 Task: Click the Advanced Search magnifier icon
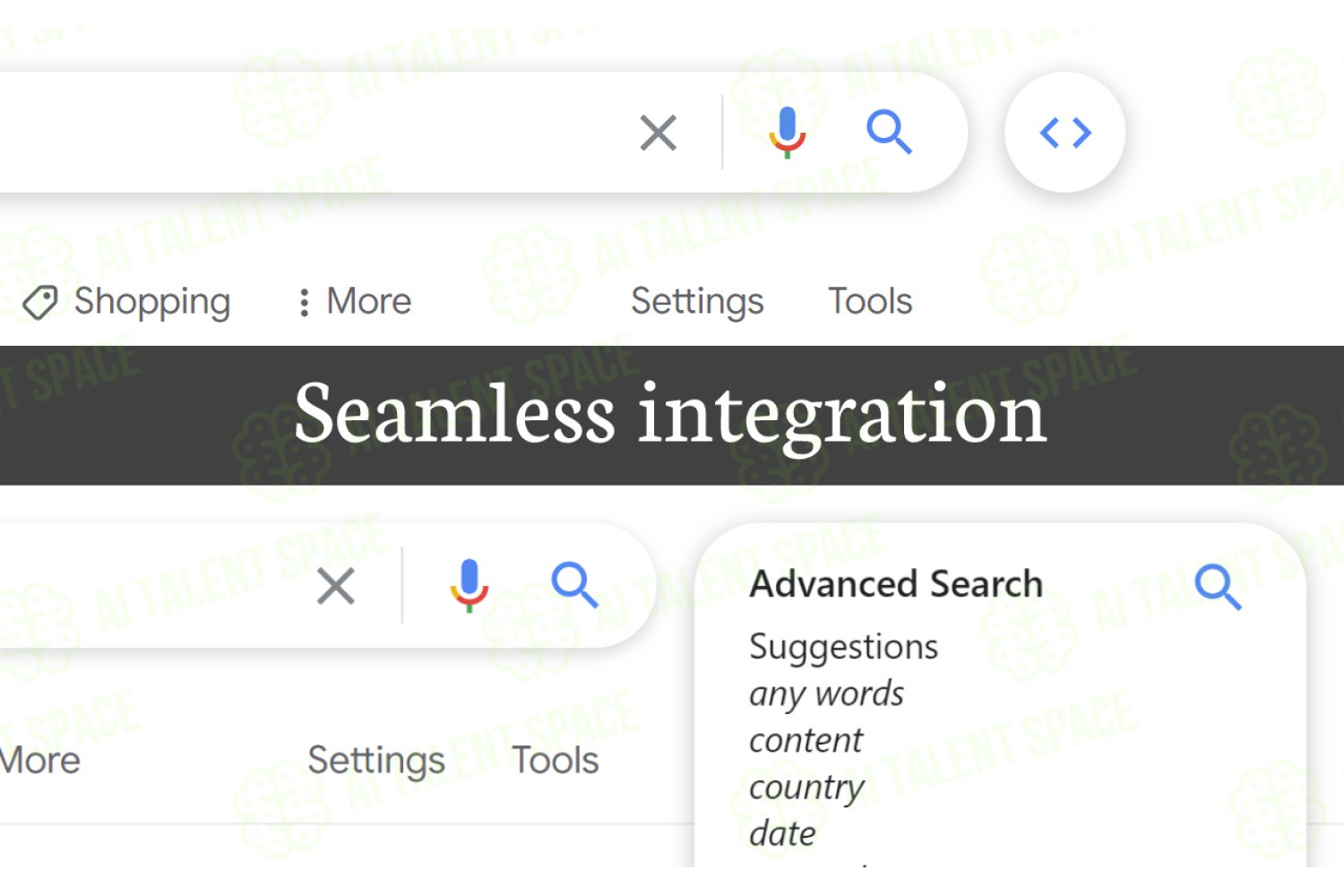(1218, 587)
